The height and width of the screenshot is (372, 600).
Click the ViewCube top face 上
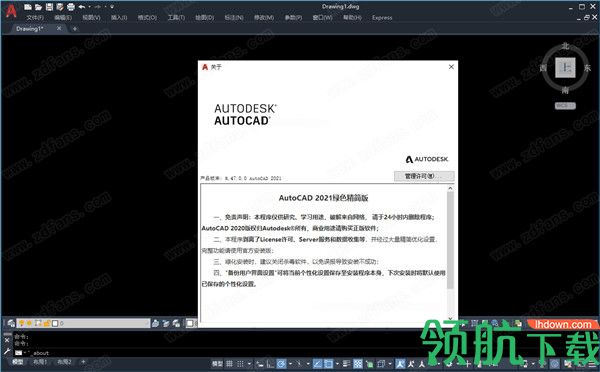565,68
